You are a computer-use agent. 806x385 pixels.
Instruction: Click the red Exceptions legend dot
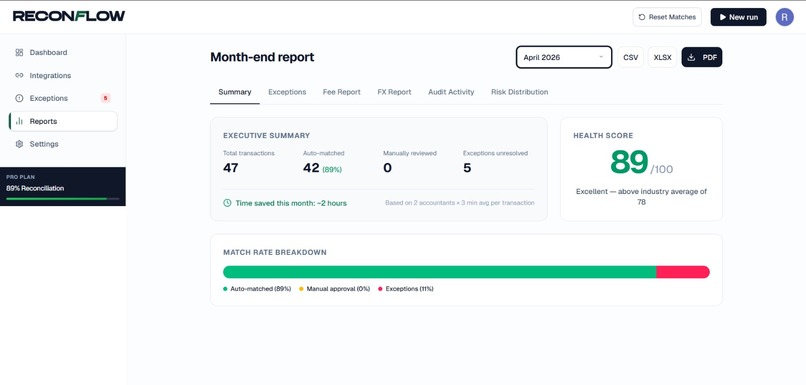pos(380,289)
